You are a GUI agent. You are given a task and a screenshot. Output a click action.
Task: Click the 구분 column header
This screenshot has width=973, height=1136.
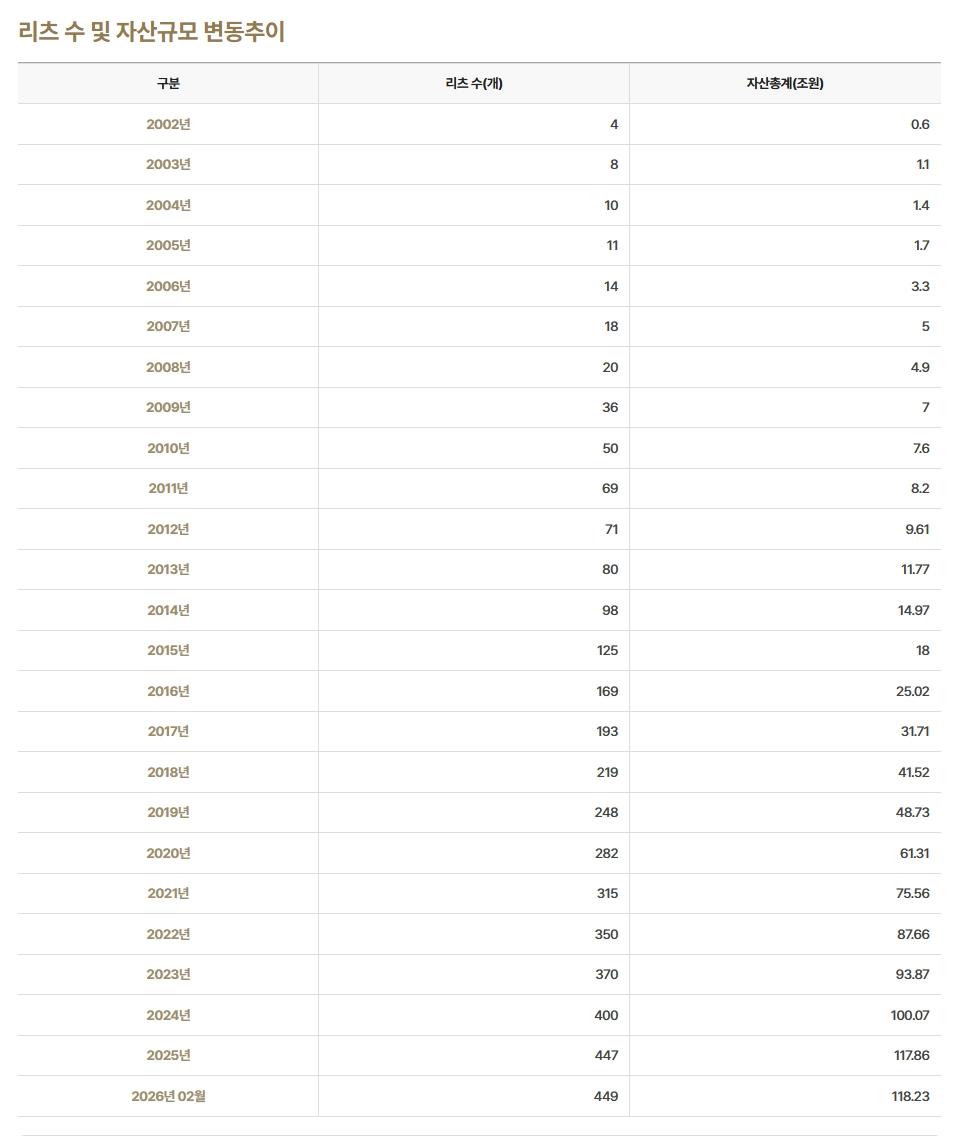pos(168,83)
